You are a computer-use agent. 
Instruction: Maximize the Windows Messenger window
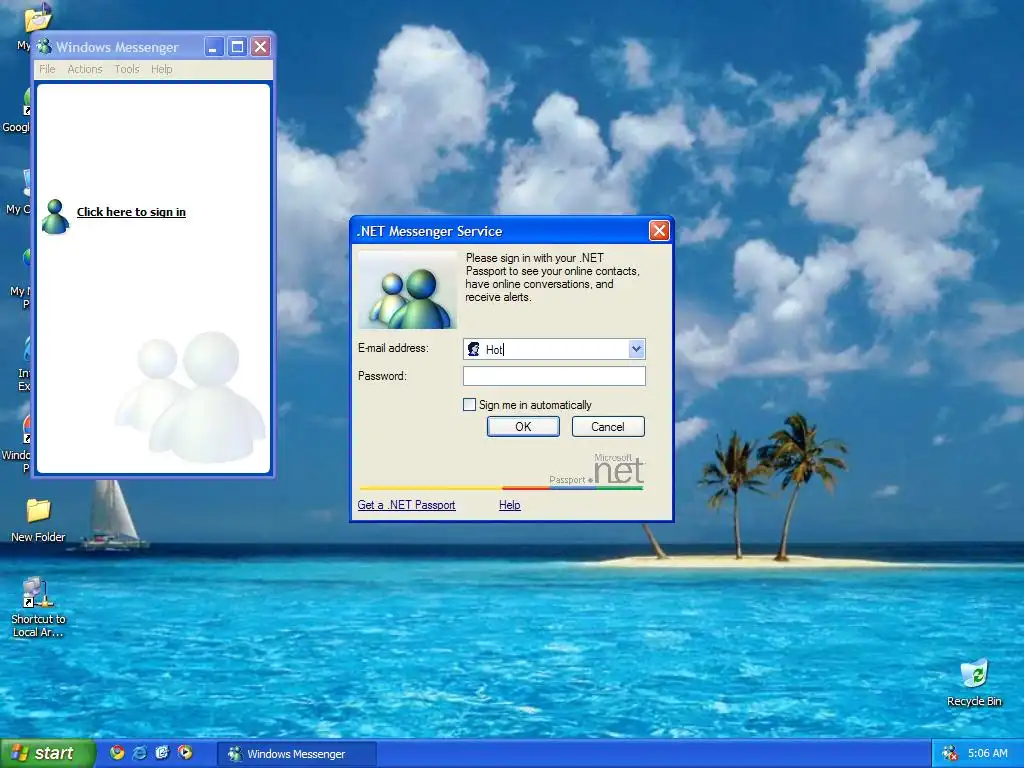click(237, 46)
